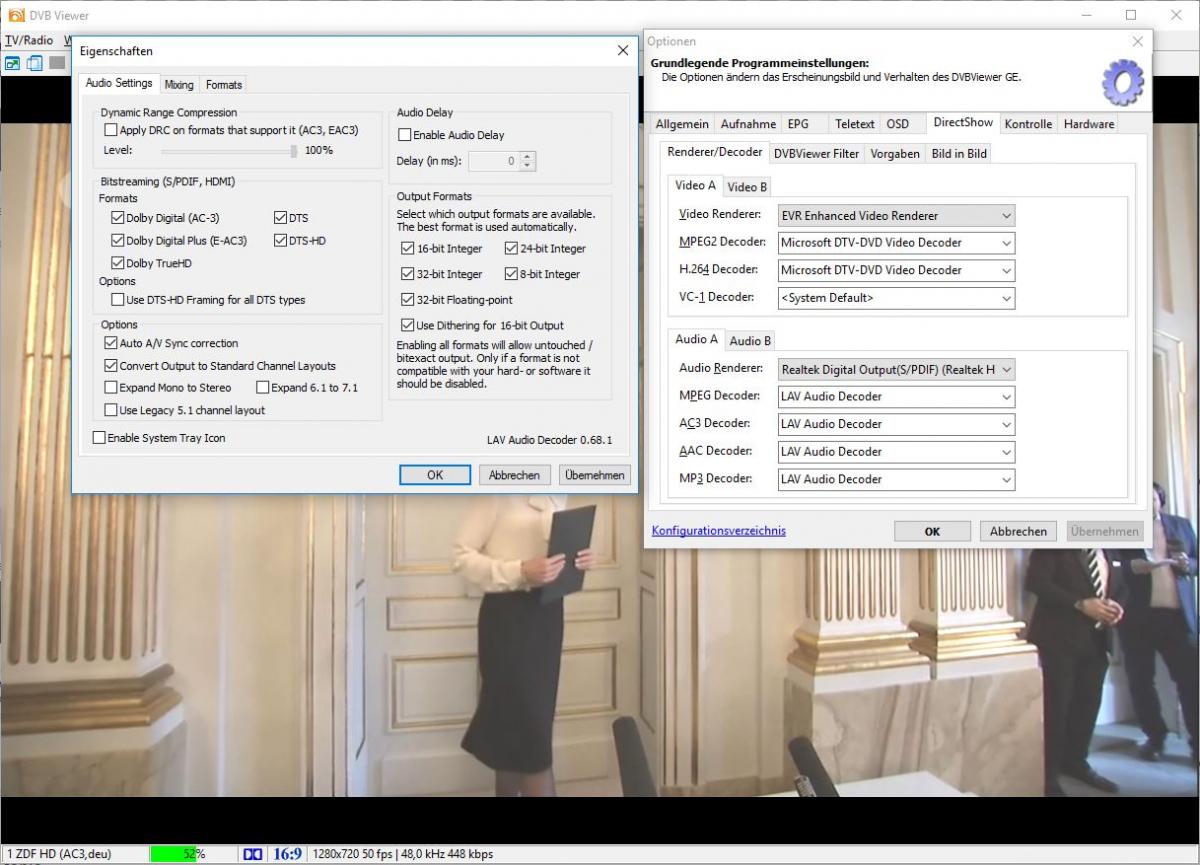Toggle Enable System Tray Icon checkbox
Image resolution: width=1200 pixels, height=865 pixels.
99,438
